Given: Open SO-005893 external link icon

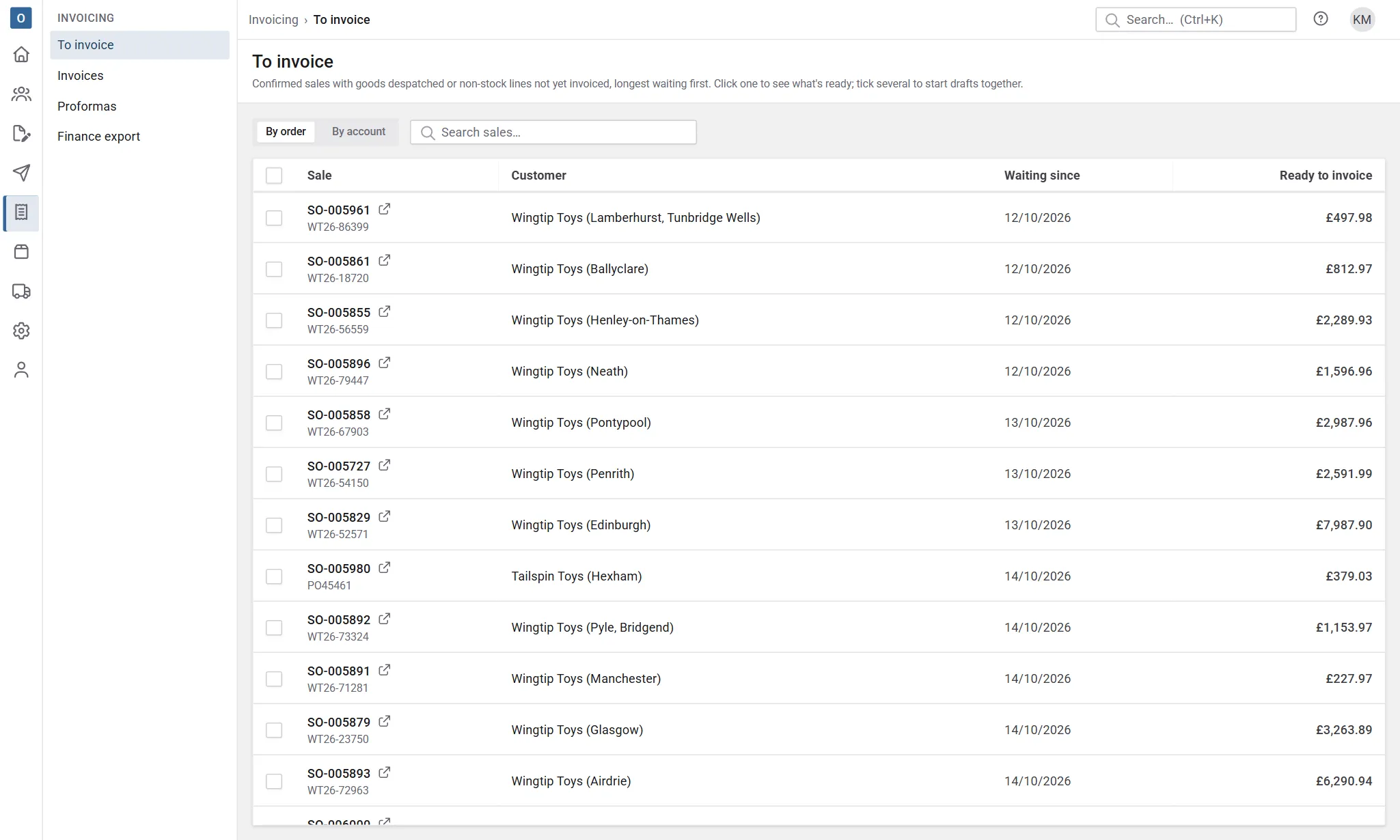Looking at the screenshot, I should [385, 772].
